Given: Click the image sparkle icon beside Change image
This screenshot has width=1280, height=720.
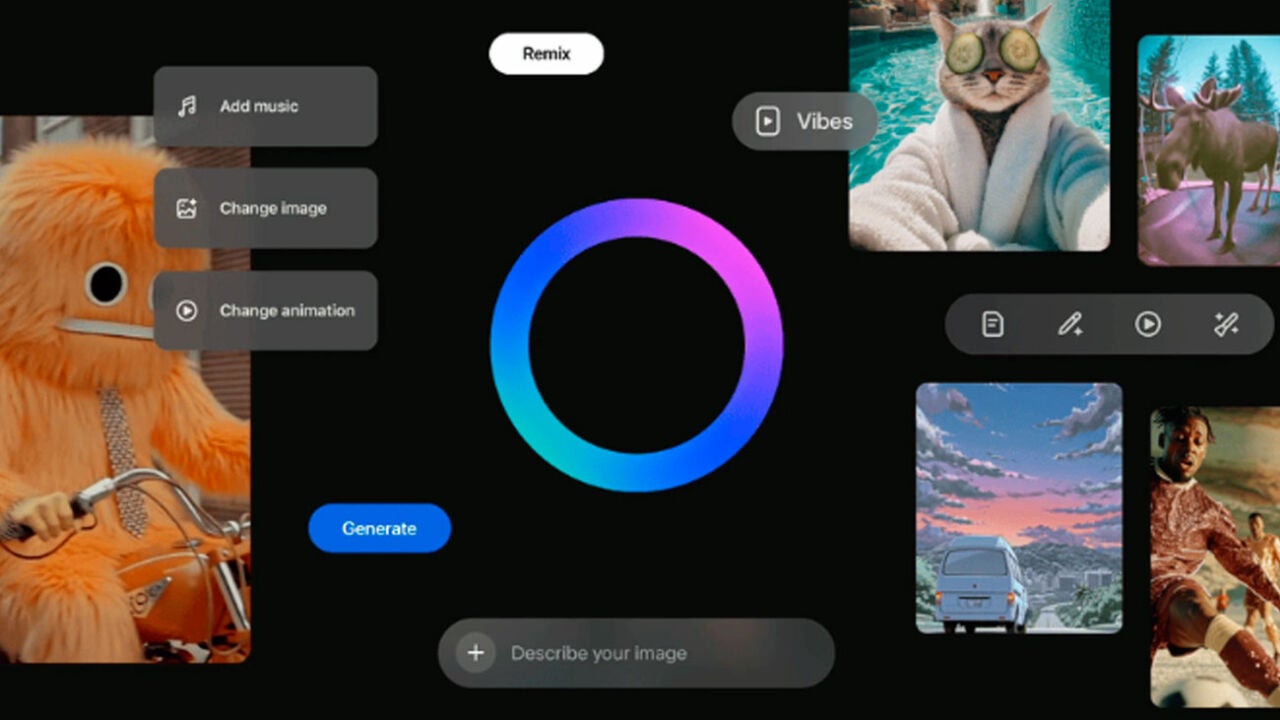Looking at the screenshot, I should (x=186, y=209).
